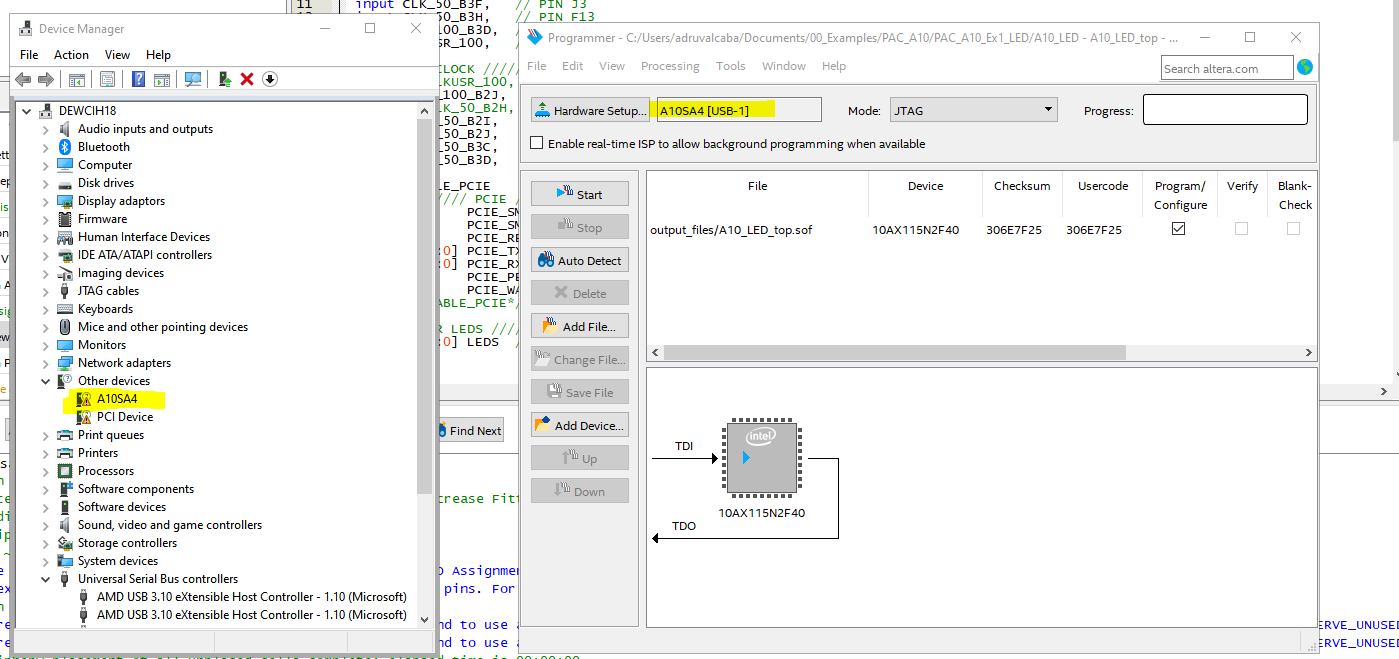Open Window menu in Programmer
Viewport: 1399px width, 659px height.
783,66
